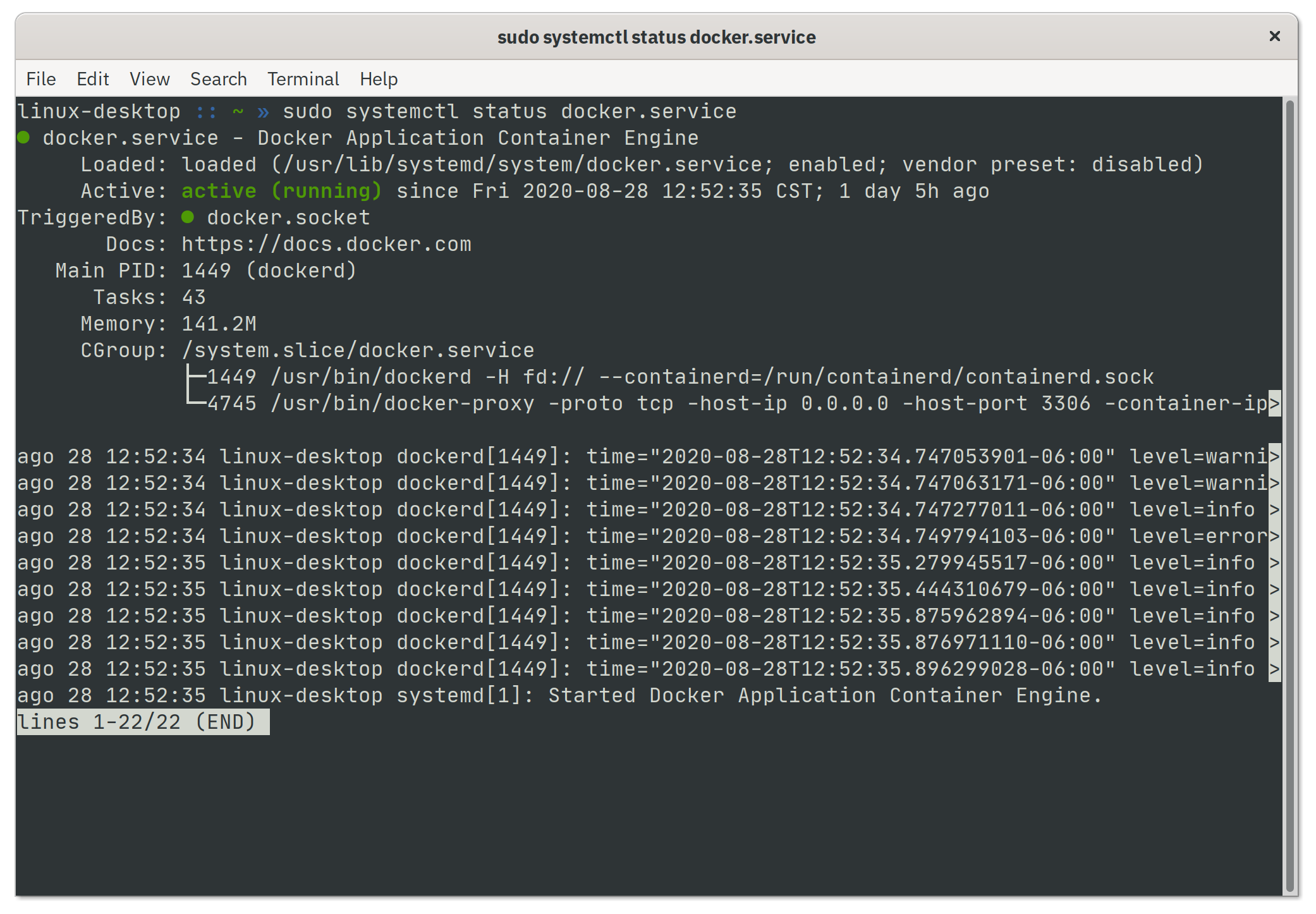Screen dimensions: 1316x914
Task: Click the vertical scrollbar of the terminal
Action: [x=1290, y=495]
